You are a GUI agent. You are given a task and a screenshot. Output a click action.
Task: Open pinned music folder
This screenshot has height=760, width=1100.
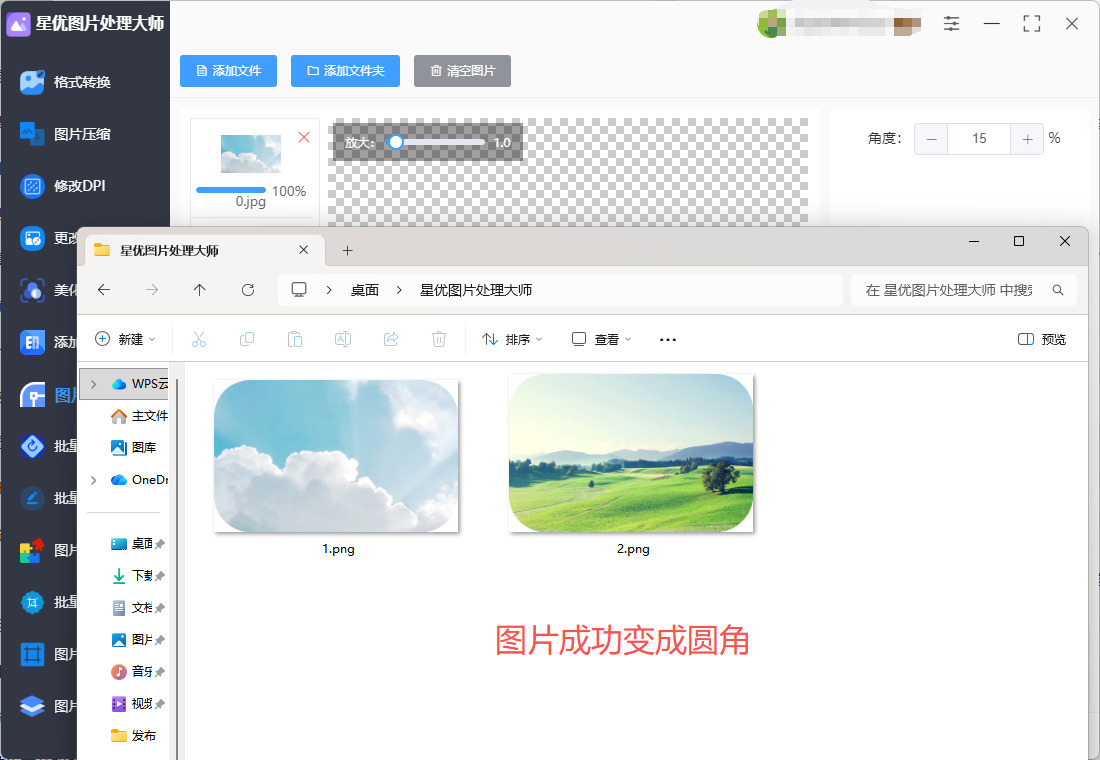pyautogui.click(x=138, y=672)
